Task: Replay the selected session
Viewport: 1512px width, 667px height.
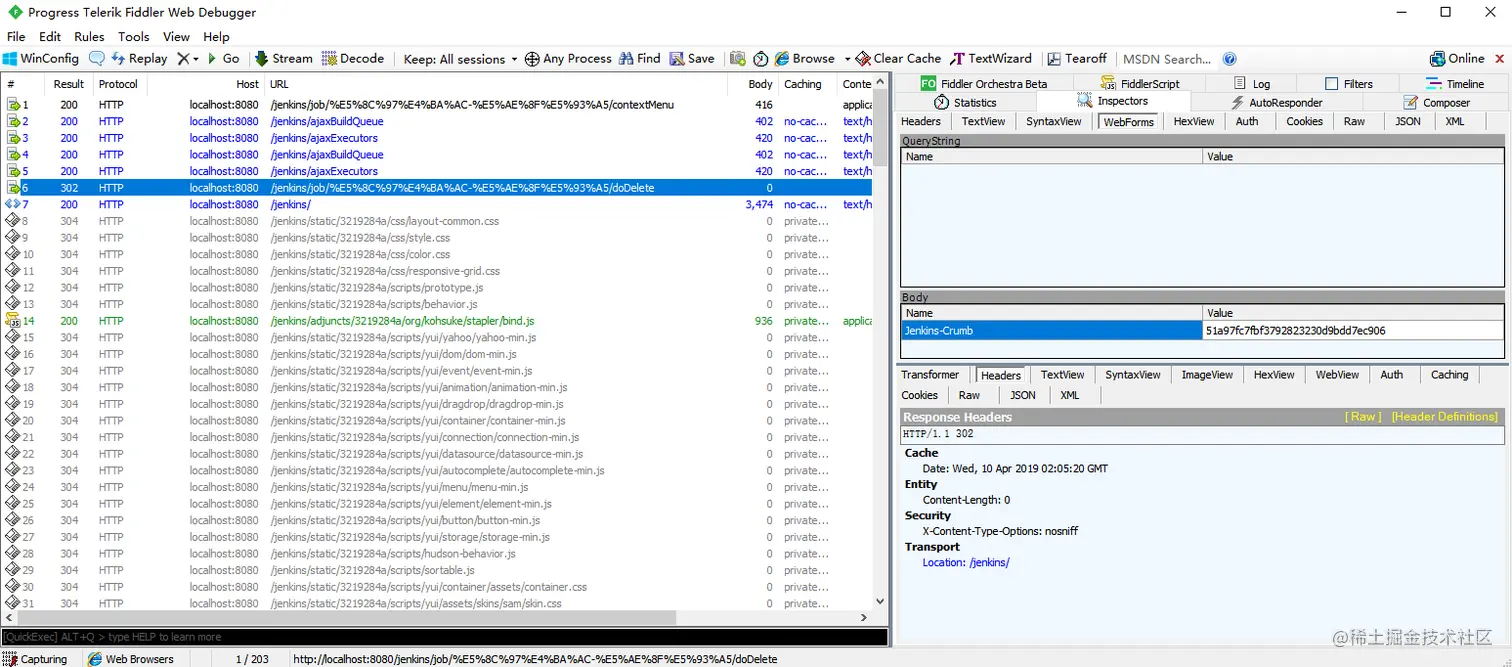Action: pos(139,59)
